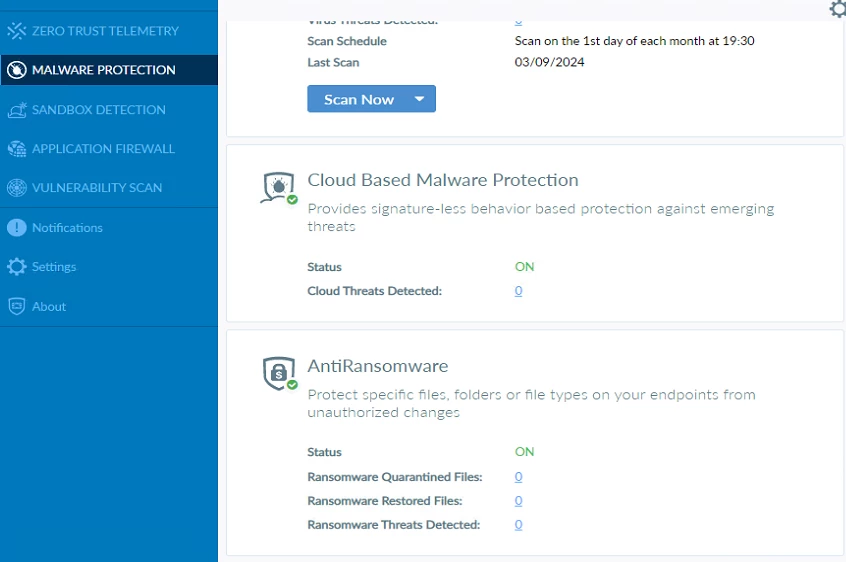The width and height of the screenshot is (846, 562).
Task: Click the AntiRansomware ON status
Action: tap(524, 451)
